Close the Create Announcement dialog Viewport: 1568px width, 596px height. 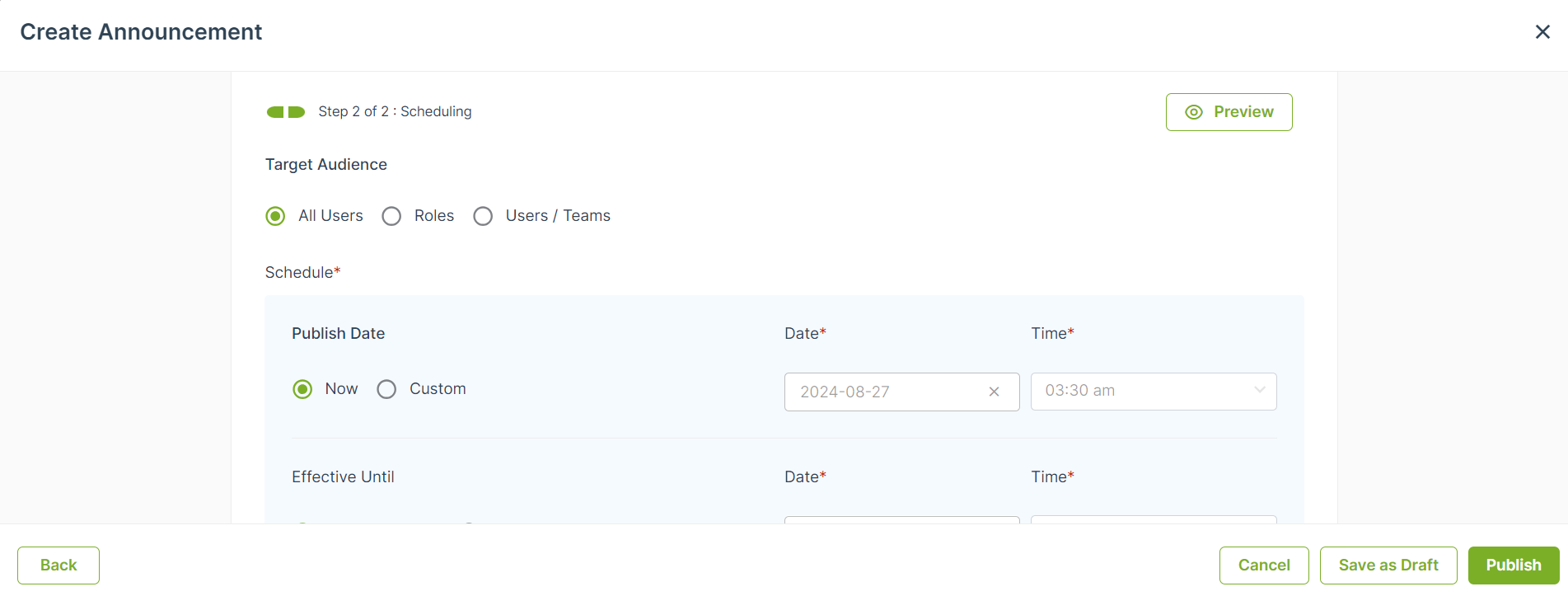click(x=1542, y=31)
